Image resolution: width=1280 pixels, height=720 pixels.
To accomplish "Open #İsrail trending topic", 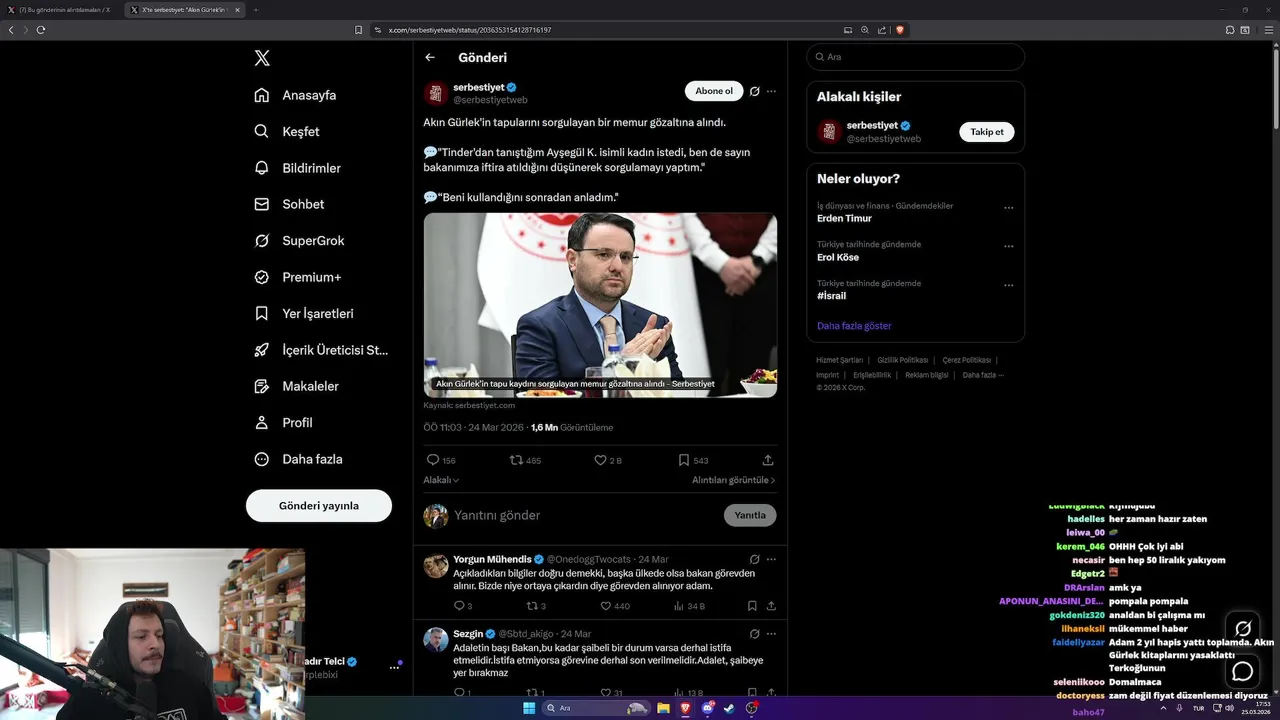I will pos(831,296).
